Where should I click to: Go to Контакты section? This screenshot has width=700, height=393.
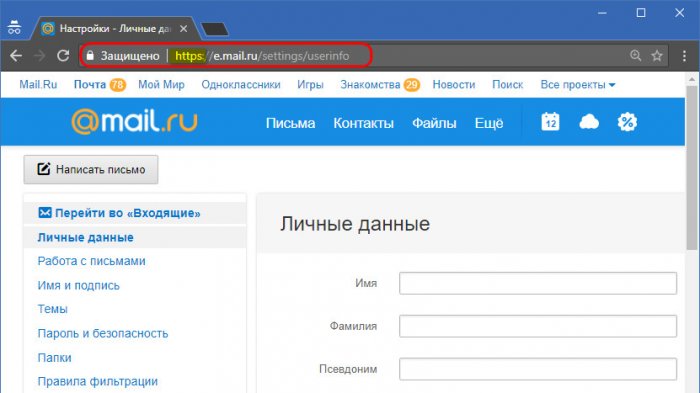[363, 123]
